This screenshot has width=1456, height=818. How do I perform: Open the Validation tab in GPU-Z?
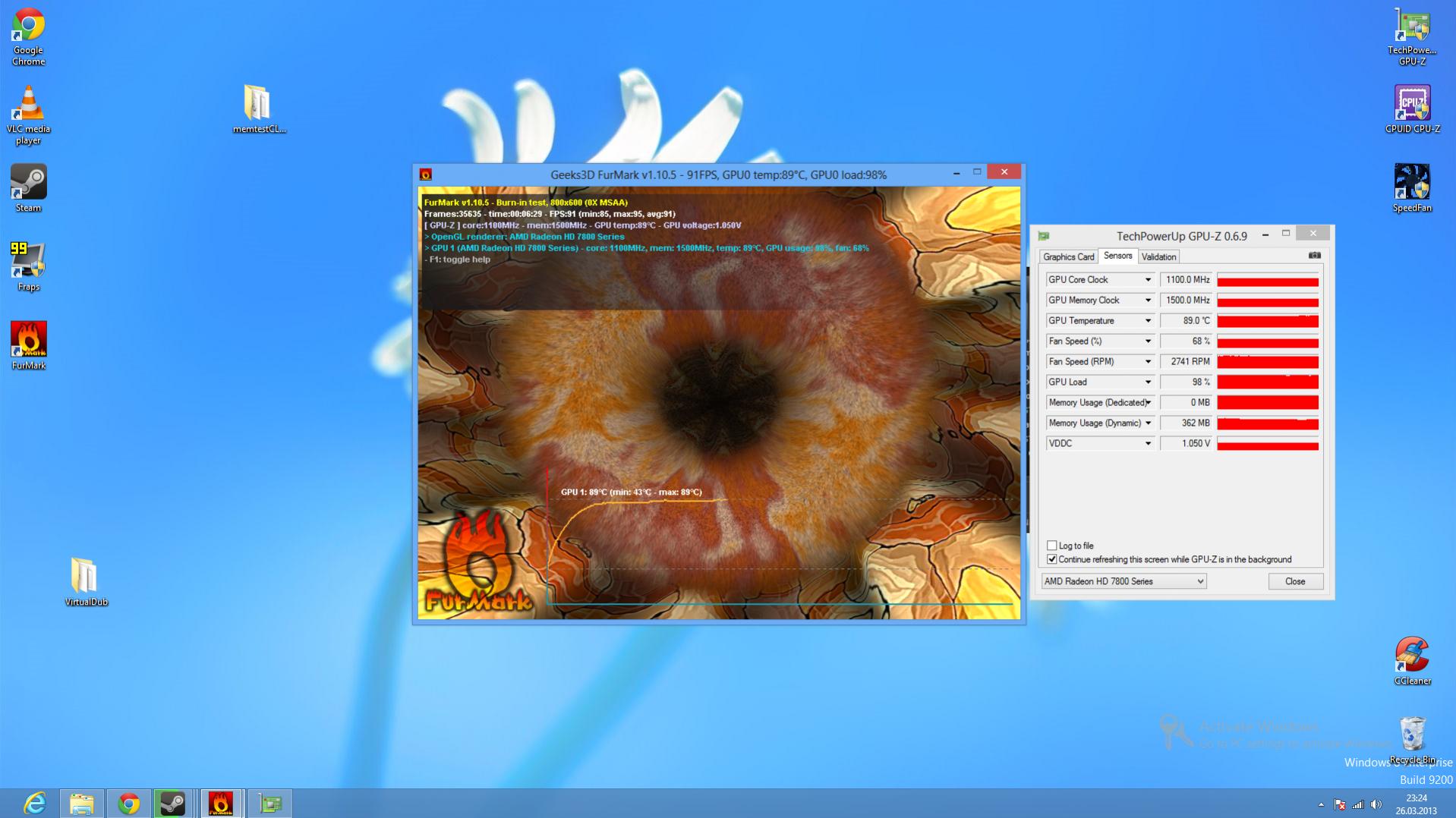1158,256
